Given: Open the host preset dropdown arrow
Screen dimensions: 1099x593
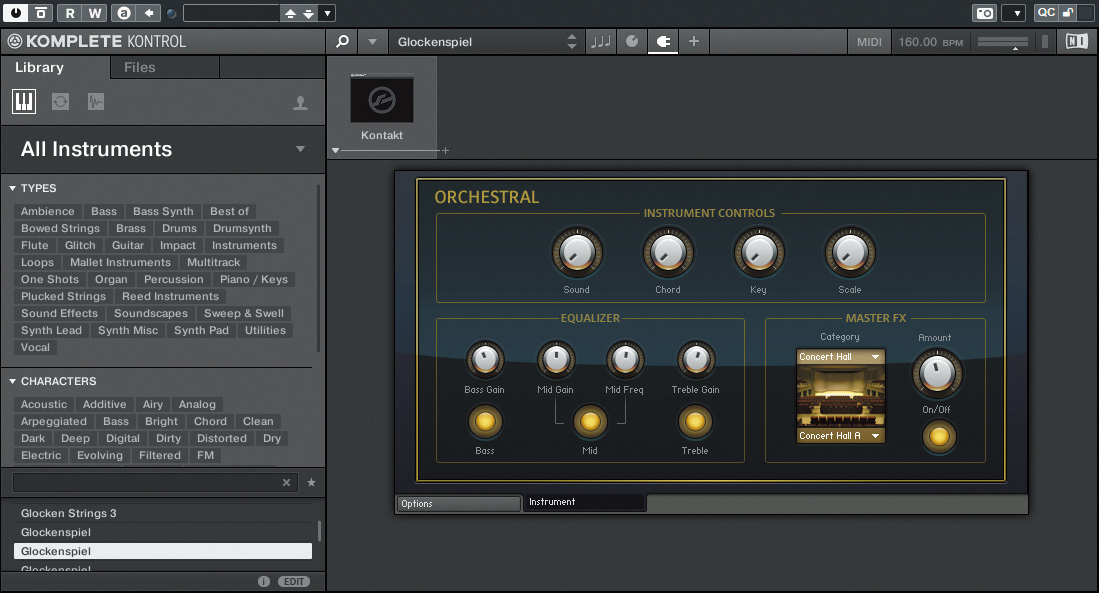Looking at the screenshot, I should (327, 13).
